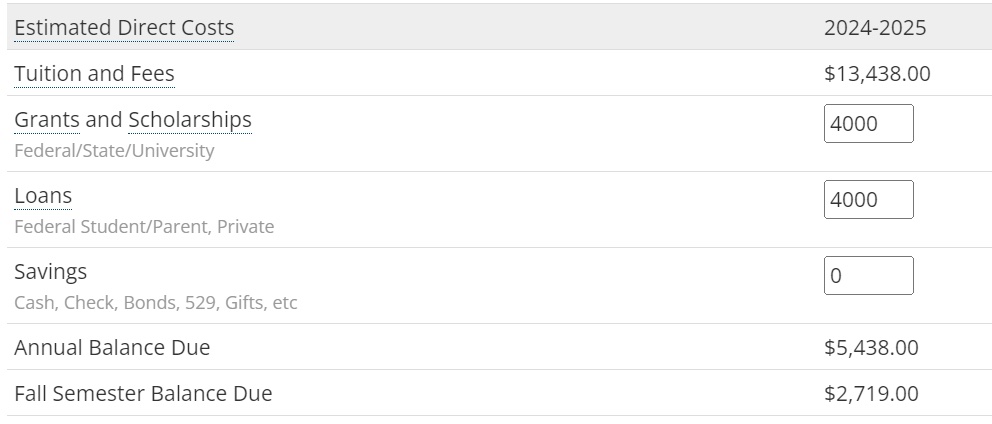Click the Tuition and Fees underlined term
This screenshot has width=992, height=424.
point(94,73)
